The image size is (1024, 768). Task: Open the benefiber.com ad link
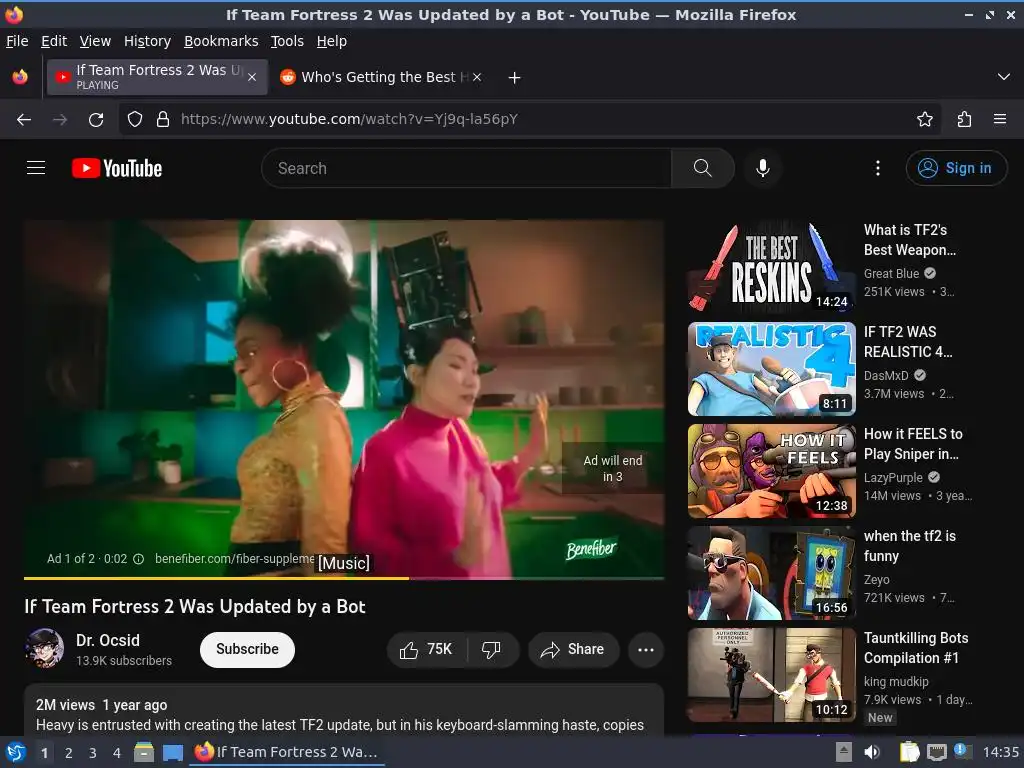pos(234,559)
